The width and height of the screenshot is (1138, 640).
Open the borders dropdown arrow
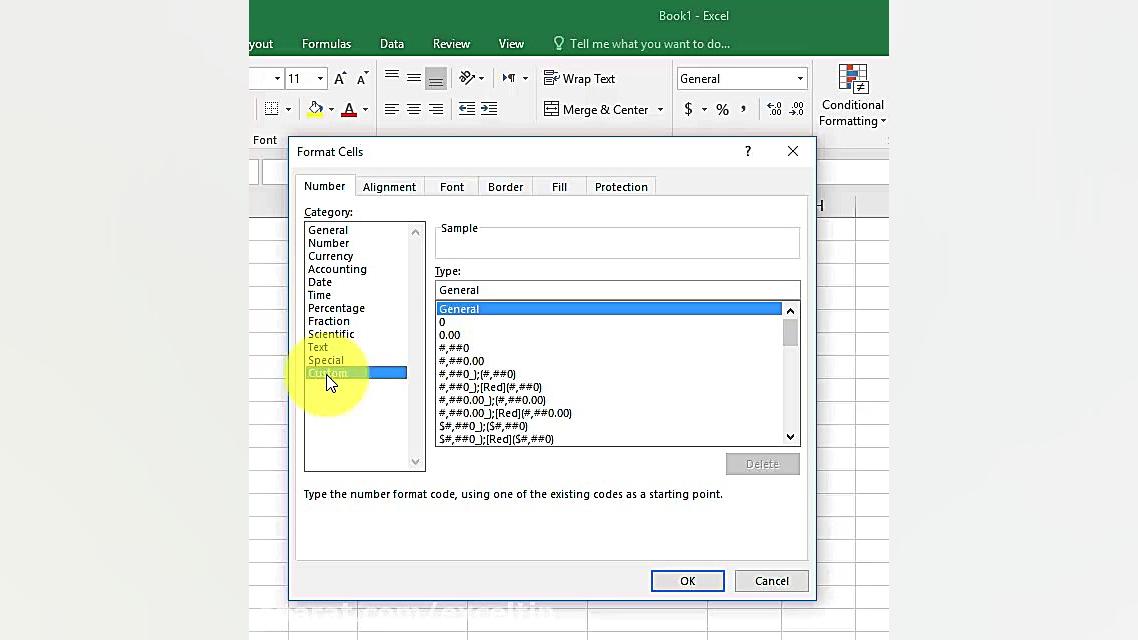(288, 110)
